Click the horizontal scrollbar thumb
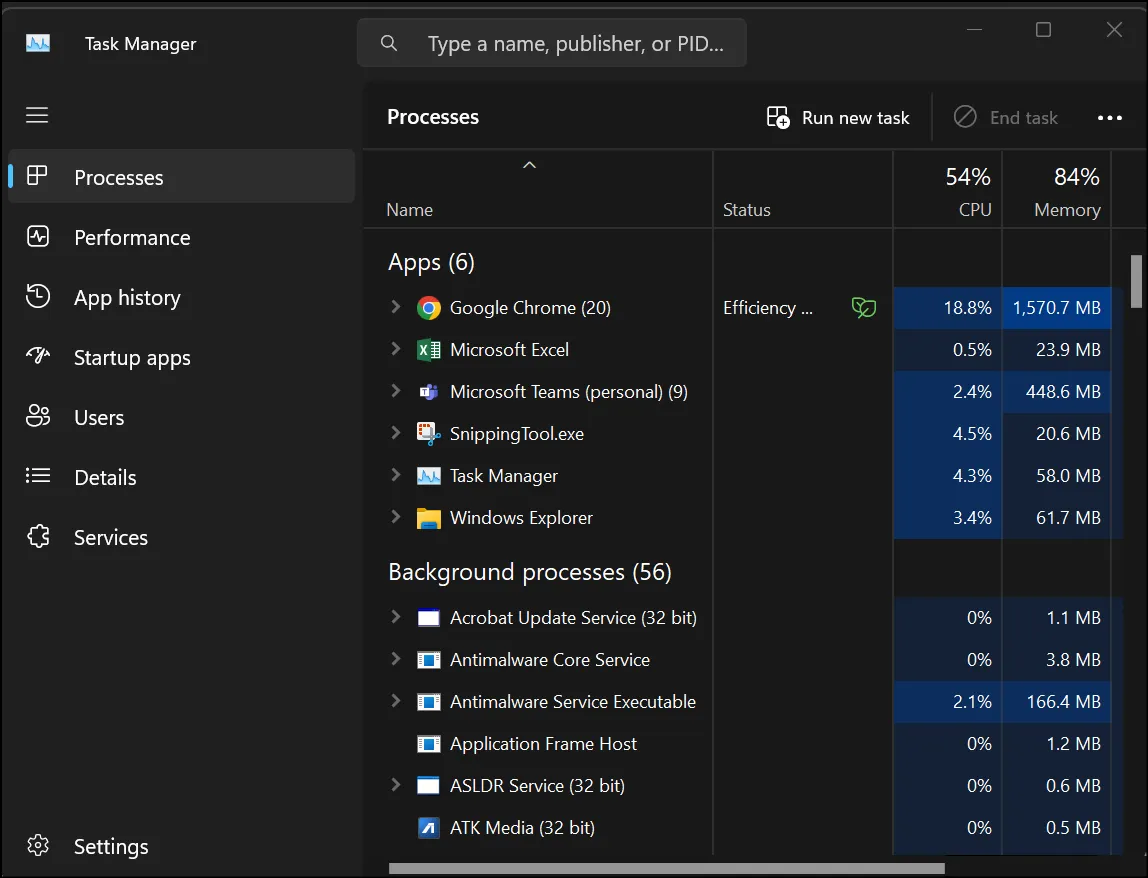Screen dimensions: 1148x878 (x=666, y=868)
